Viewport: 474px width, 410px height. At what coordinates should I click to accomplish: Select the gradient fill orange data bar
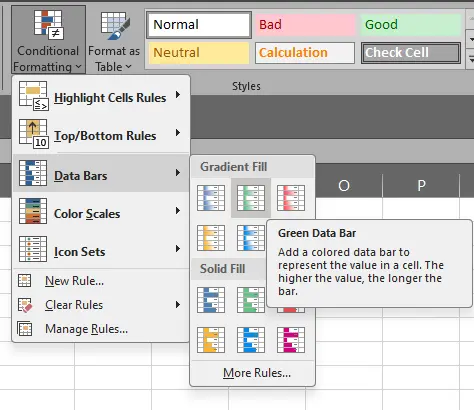[x=211, y=238]
